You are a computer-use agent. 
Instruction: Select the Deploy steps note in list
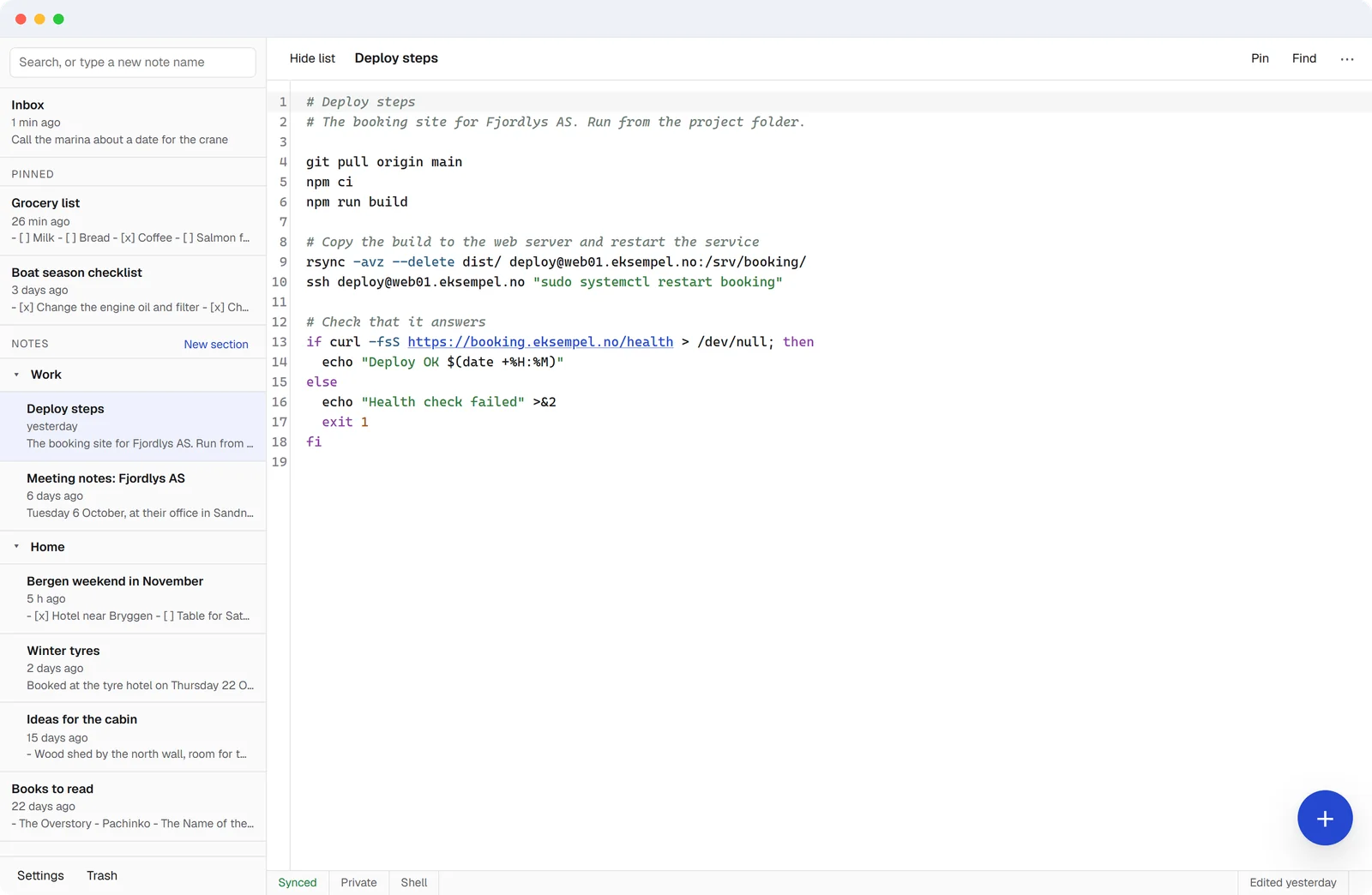133,426
